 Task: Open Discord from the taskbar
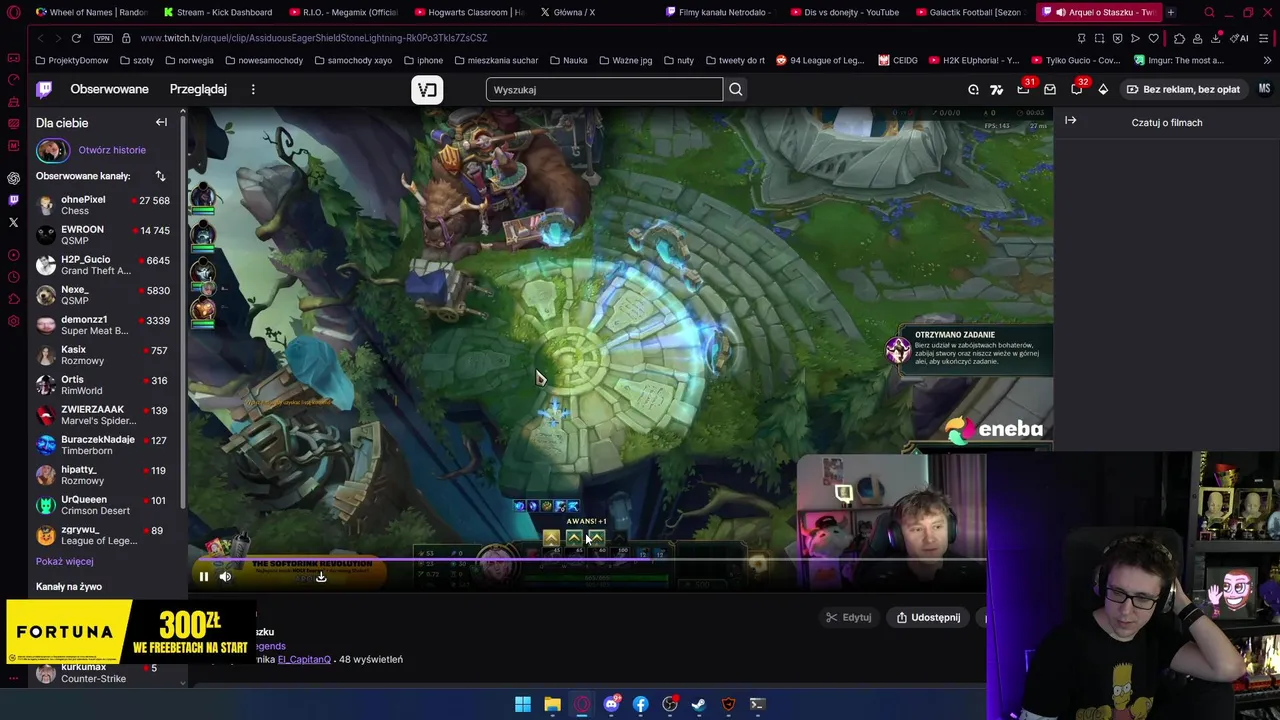611,704
